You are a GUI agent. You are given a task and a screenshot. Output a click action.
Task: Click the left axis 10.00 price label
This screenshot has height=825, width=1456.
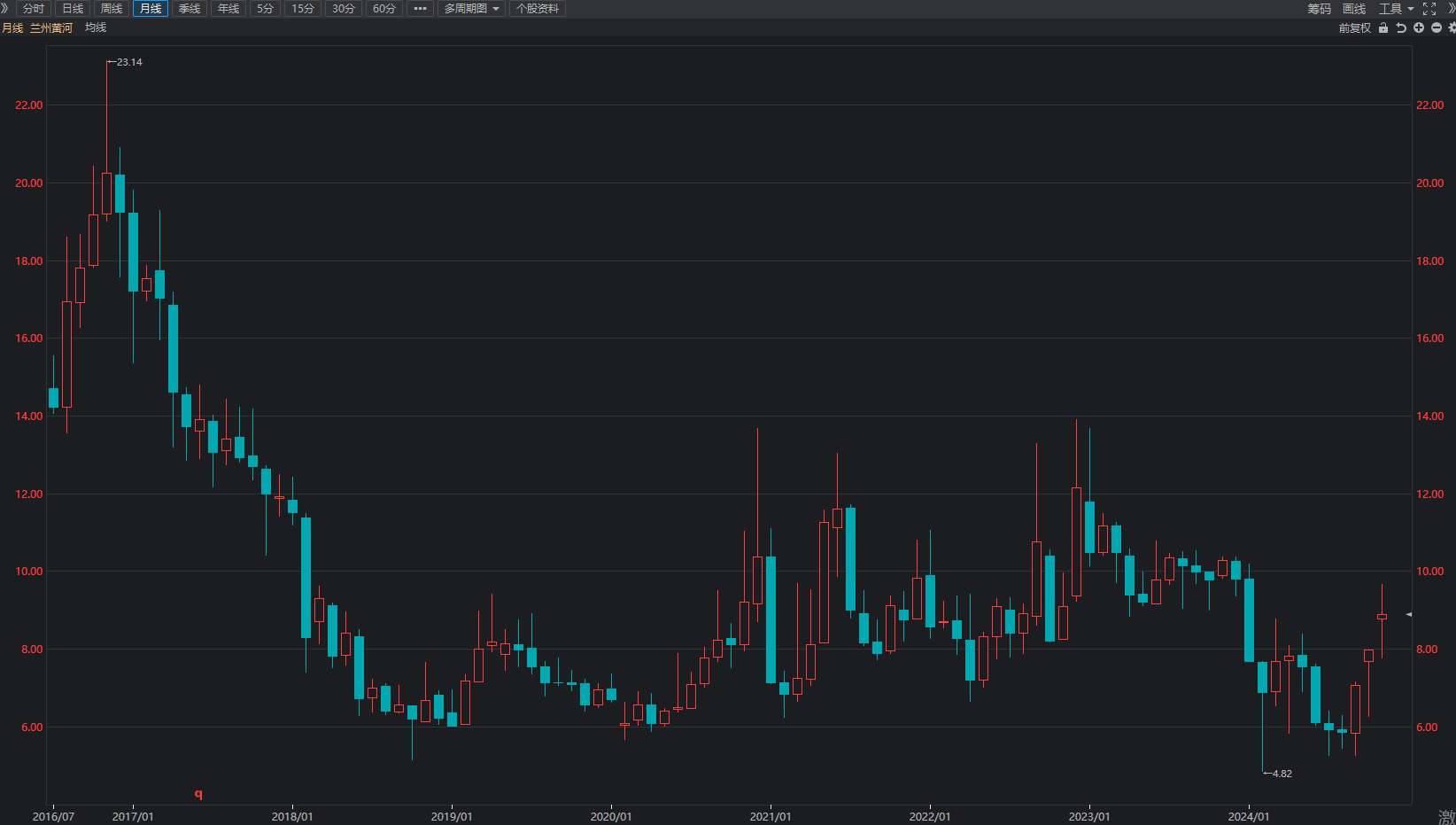29,572
